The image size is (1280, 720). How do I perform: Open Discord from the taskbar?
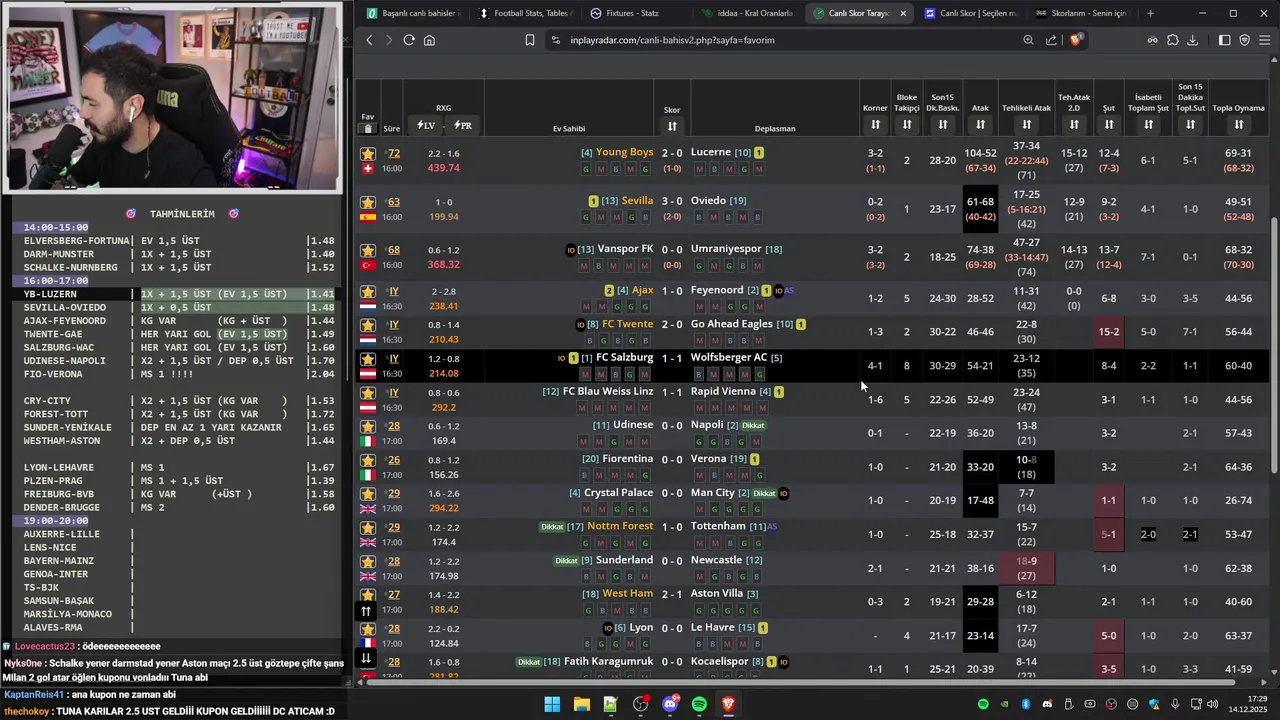click(x=670, y=704)
